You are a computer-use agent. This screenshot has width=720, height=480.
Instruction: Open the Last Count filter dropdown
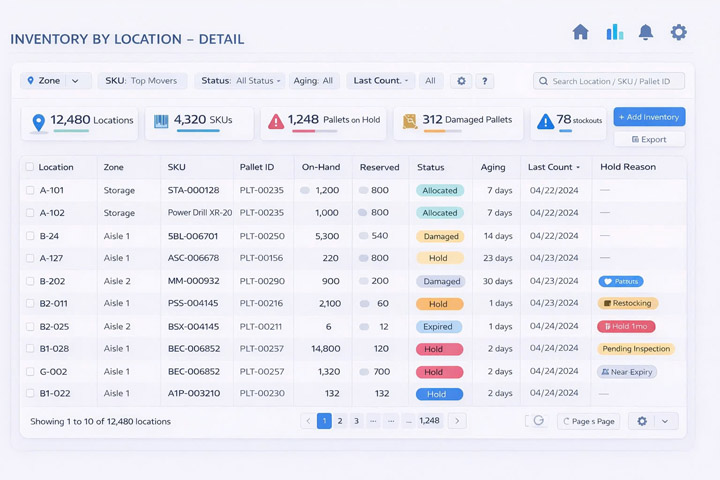[380, 81]
